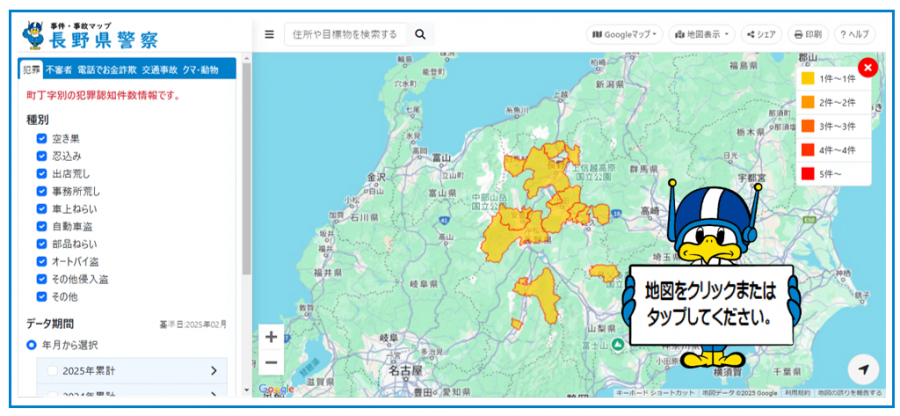Image resolution: width=900 pixels, height=416 pixels.
Task: Click the 基準日:2025年02月 text
Action: pyautogui.click(x=193, y=325)
